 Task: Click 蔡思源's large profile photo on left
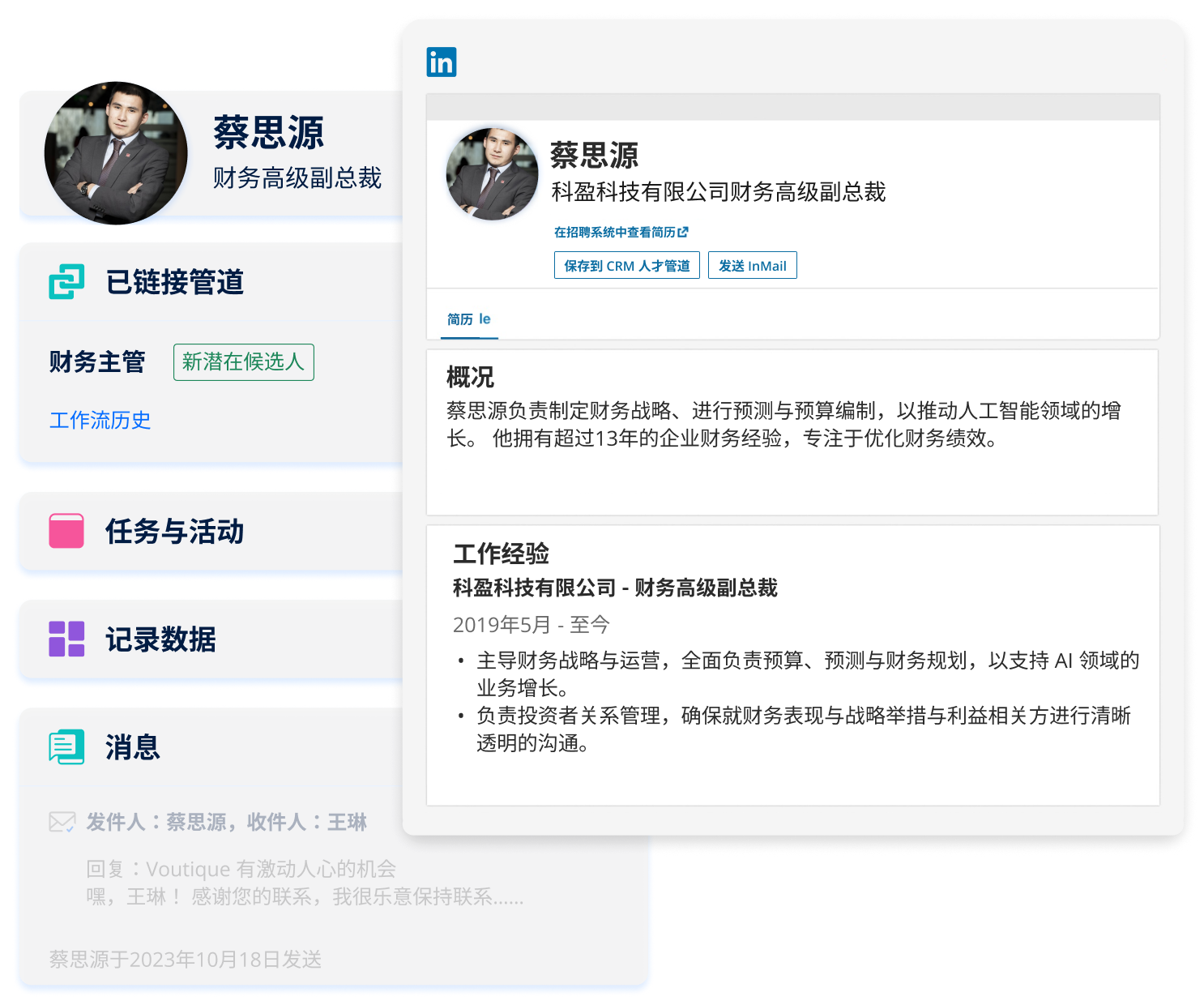coord(116,153)
